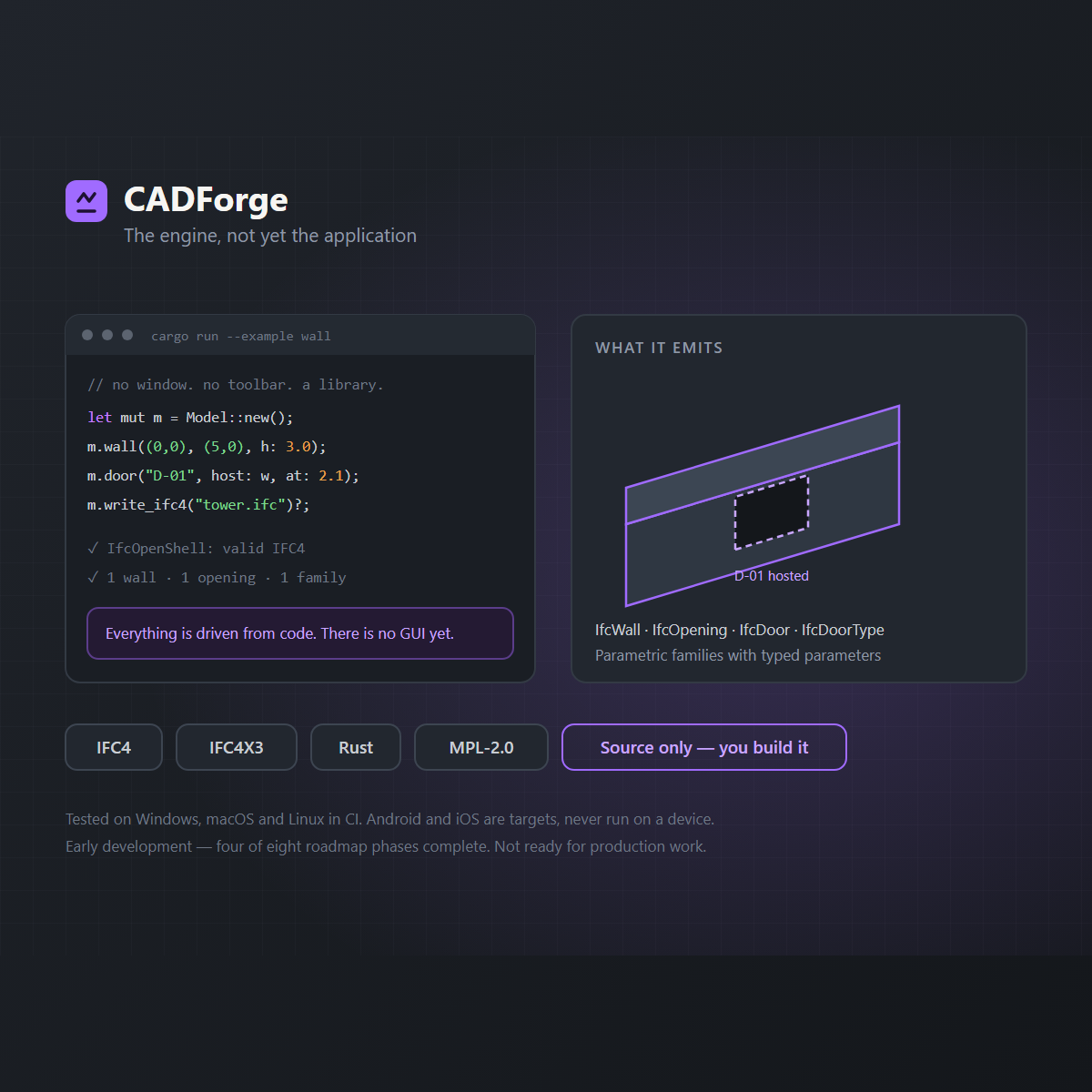
Task: Click the 'Everything is driven from code' banner
Action: [300, 633]
